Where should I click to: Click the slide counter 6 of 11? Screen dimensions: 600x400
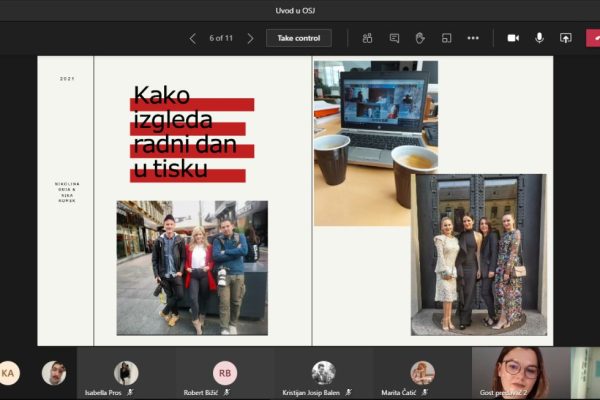pos(220,38)
